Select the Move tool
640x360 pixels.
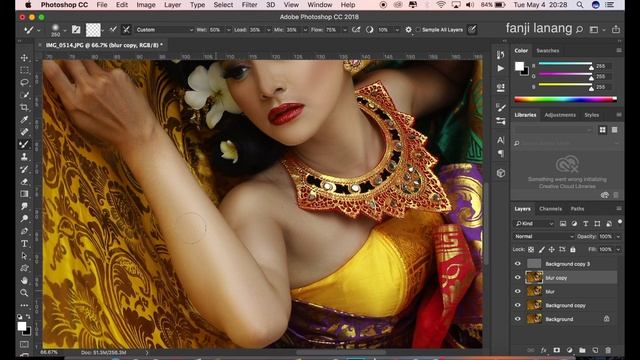point(24,58)
